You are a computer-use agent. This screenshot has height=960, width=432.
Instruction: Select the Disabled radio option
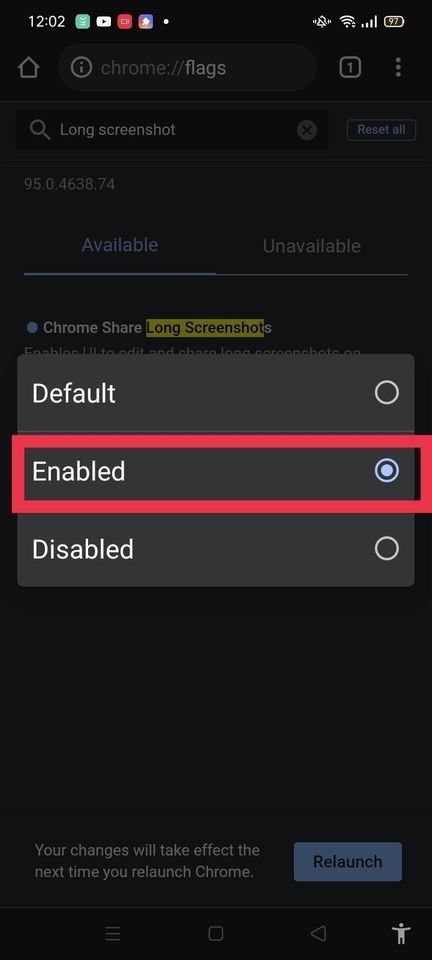[215, 549]
